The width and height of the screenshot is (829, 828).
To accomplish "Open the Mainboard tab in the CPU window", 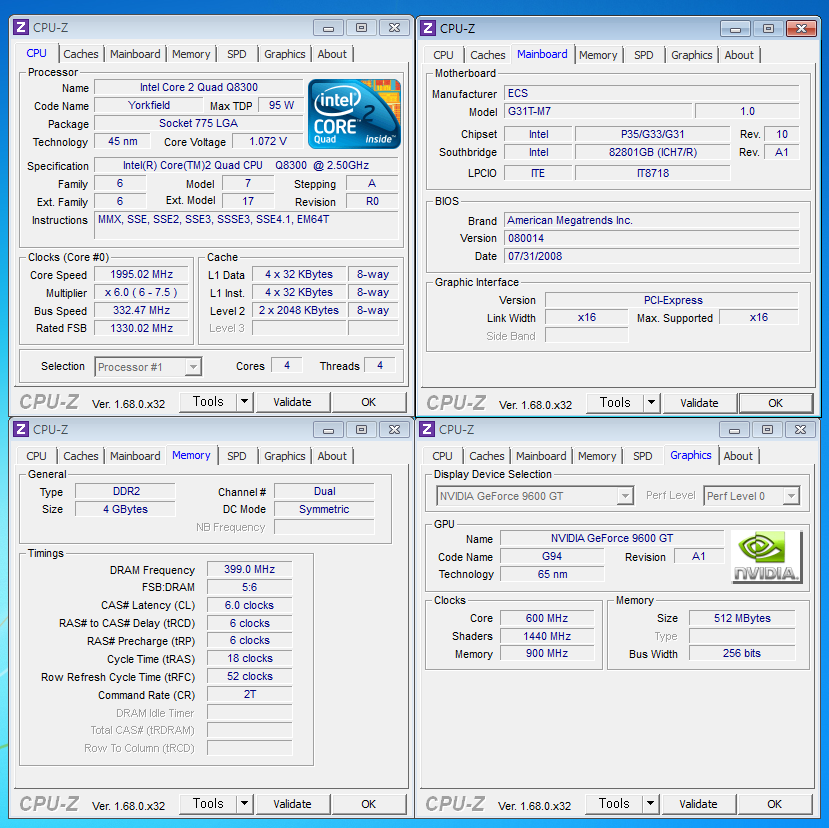I will click(135, 54).
